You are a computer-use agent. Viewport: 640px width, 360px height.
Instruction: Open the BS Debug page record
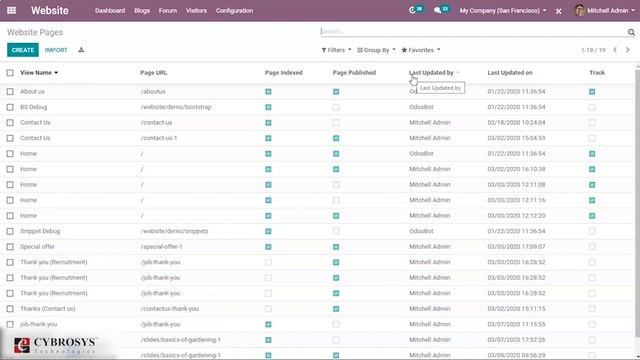(33, 107)
